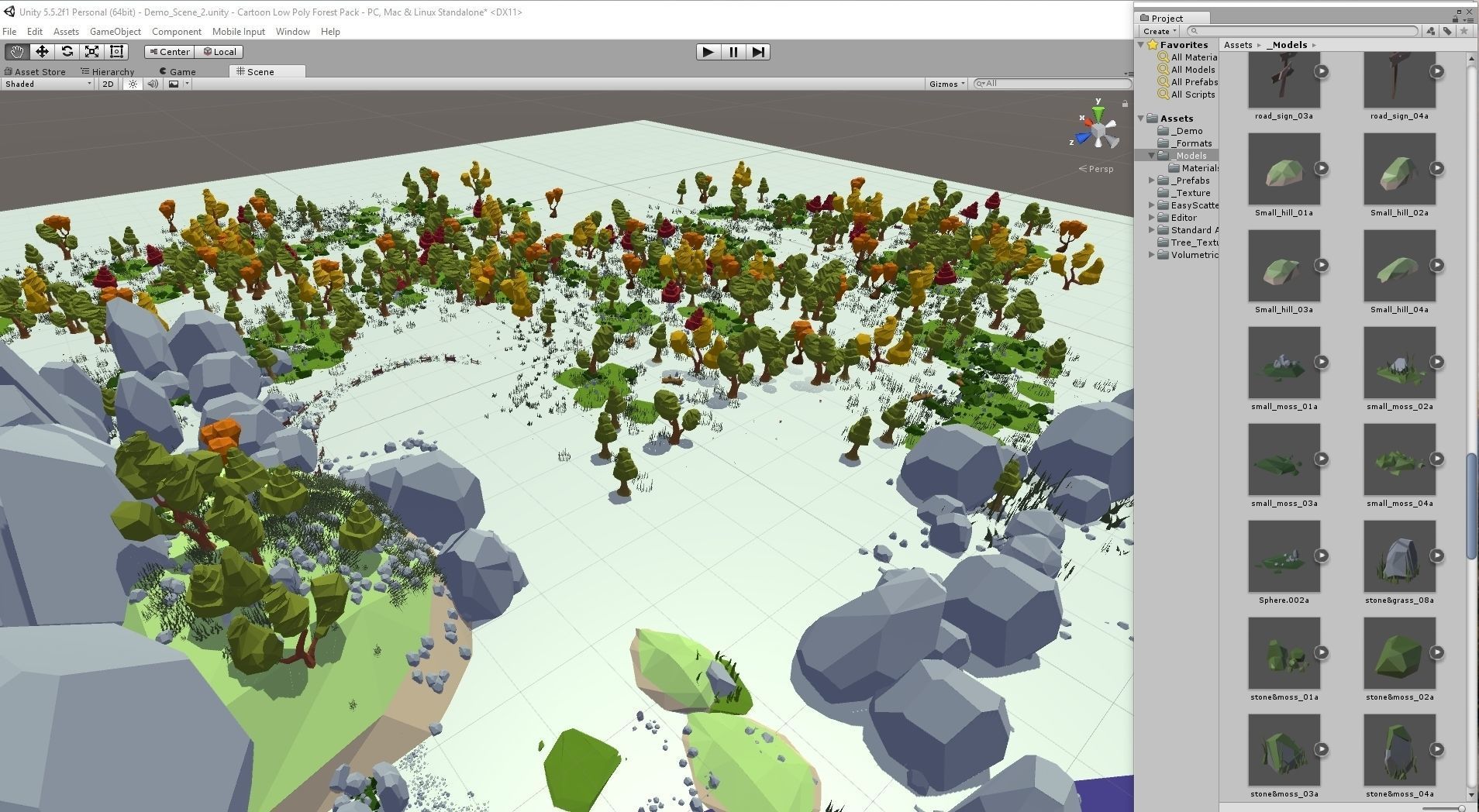1479x812 pixels.
Task: Open the Window menu
Action: [293, 32]
